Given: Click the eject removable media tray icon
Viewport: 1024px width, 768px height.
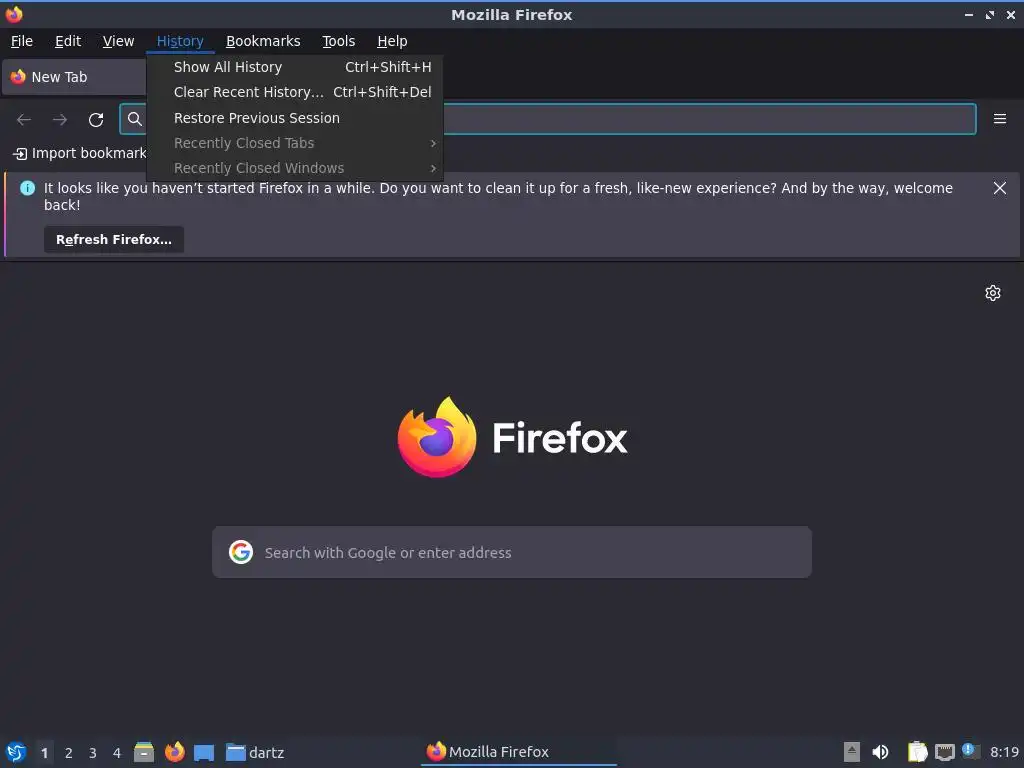Looking at the screenshot, I should click(x=852, y=752).
